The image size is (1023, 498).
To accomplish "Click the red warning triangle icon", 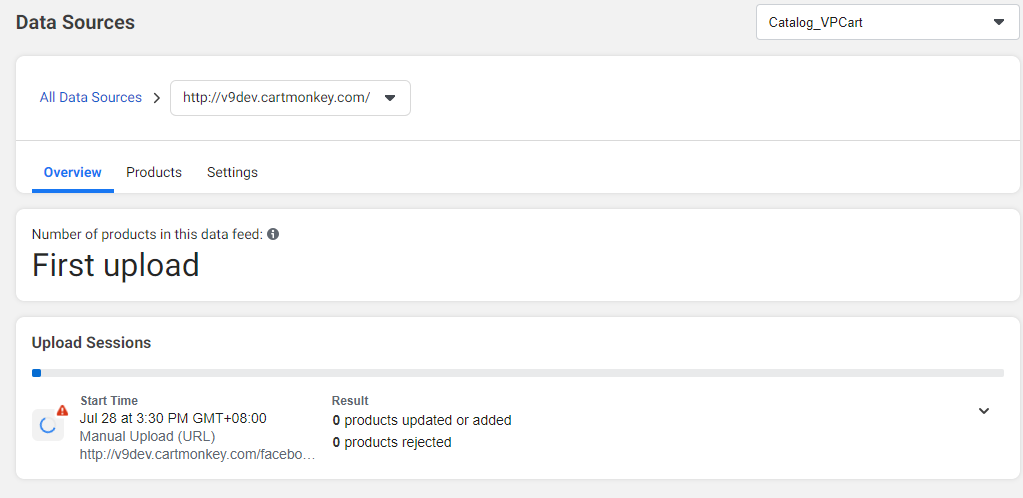I will point(62,411).
